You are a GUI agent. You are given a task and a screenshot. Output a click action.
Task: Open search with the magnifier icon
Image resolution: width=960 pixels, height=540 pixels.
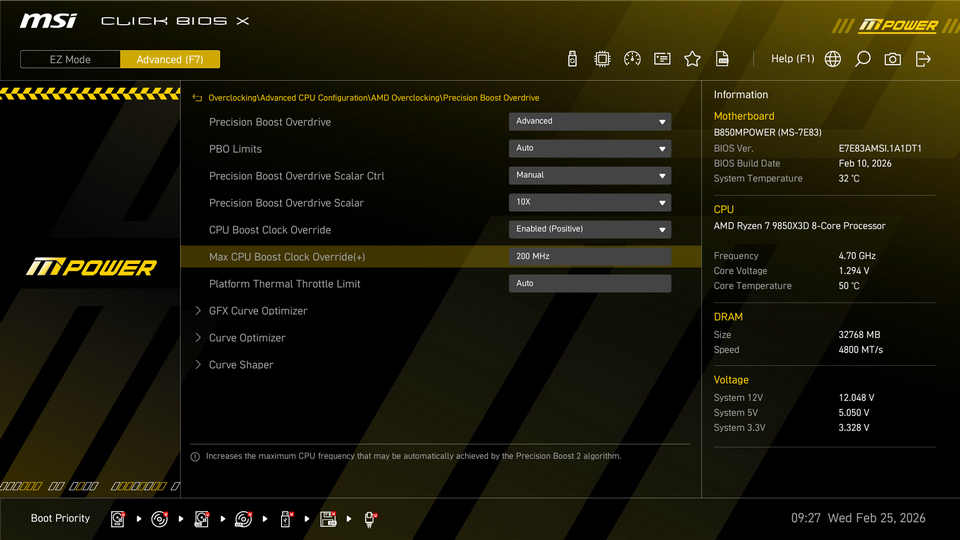click(x=863, y=59)
